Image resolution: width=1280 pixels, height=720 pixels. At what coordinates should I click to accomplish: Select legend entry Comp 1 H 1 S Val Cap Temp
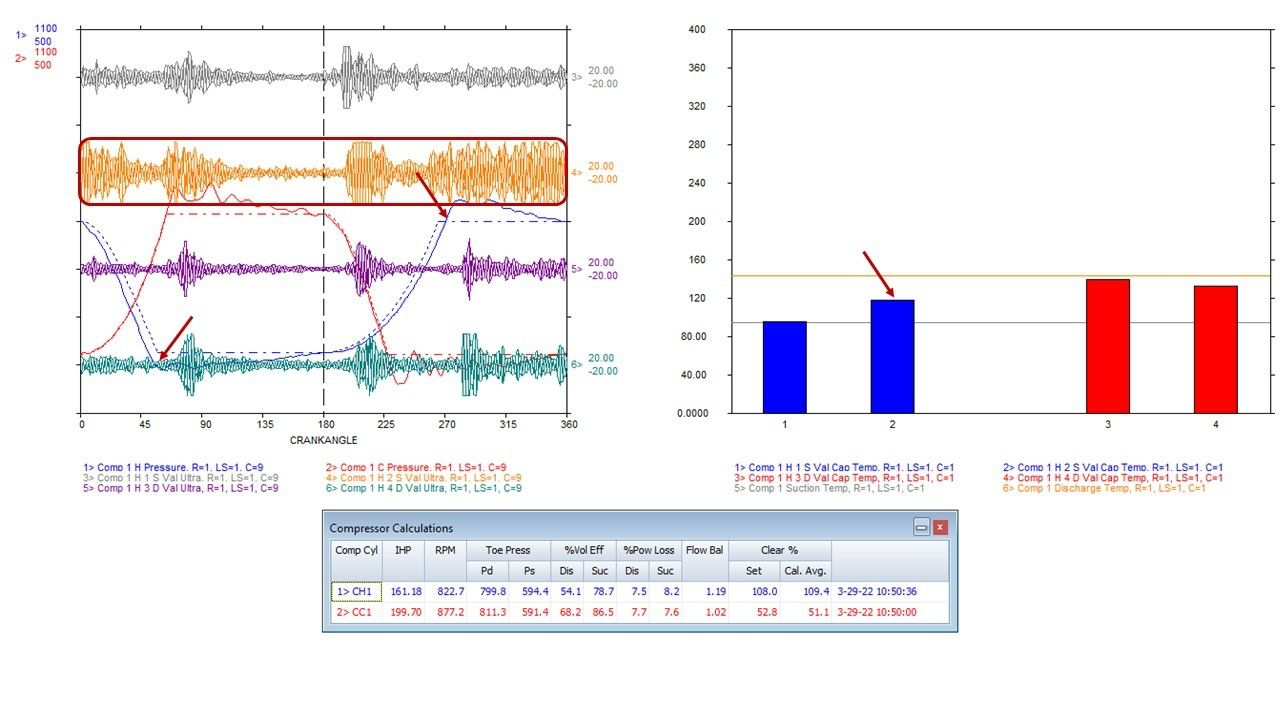[x=844, y=467]
